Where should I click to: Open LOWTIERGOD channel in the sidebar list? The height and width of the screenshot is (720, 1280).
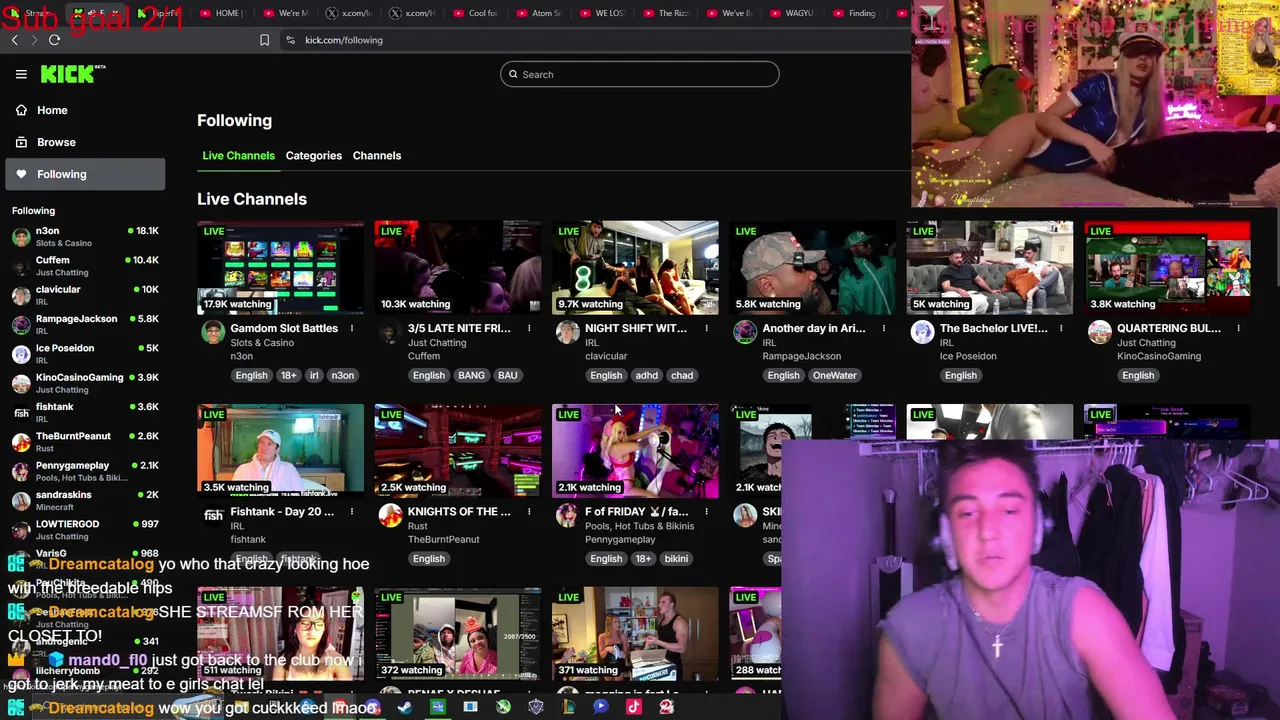pyautogui.click(x=85, y=530)
